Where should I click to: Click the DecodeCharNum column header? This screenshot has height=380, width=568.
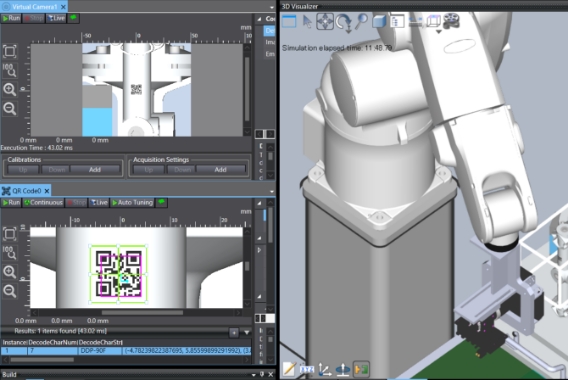point(52,342)
